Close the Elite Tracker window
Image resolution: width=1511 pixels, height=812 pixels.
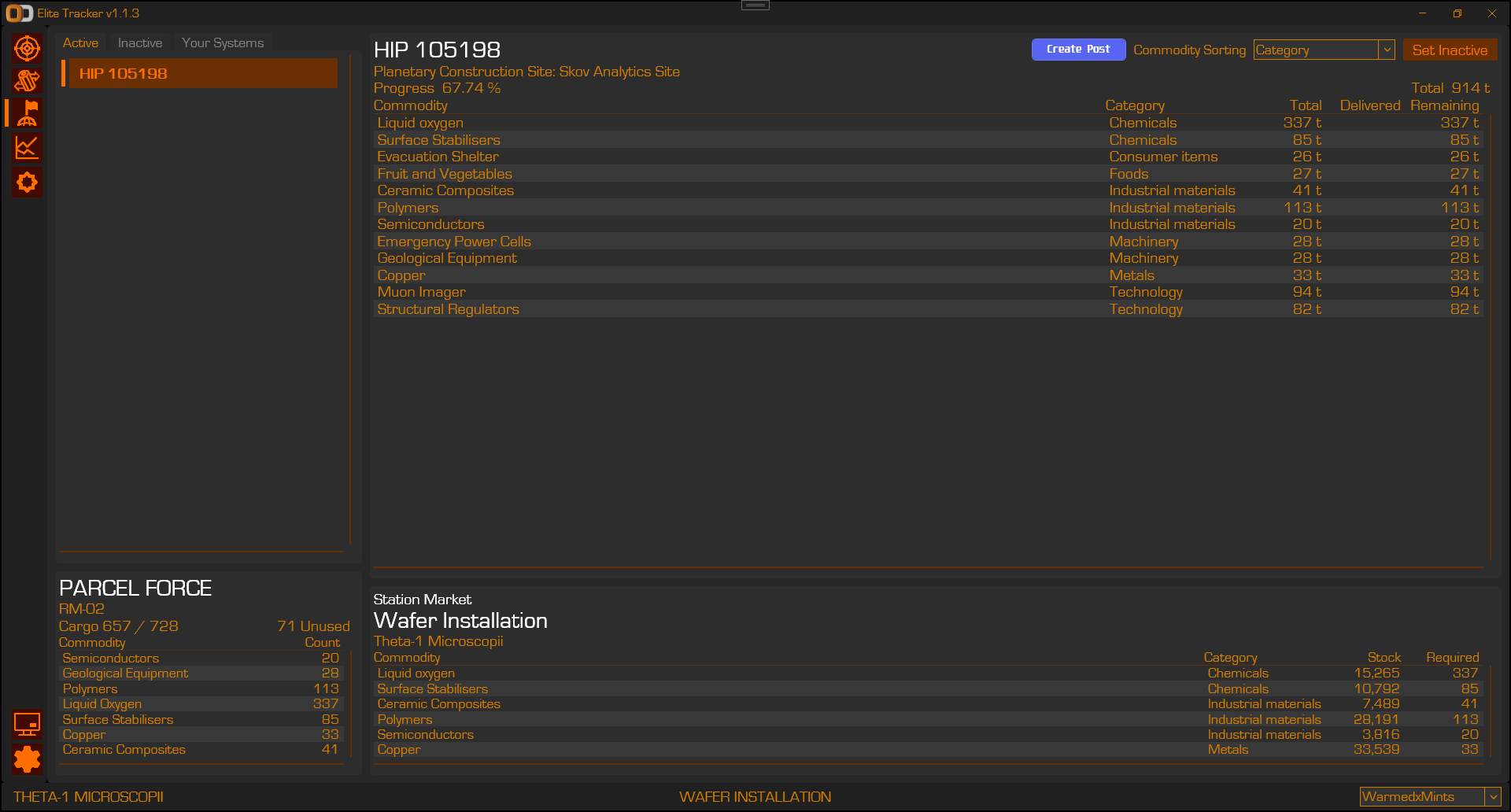(1491, 13)
